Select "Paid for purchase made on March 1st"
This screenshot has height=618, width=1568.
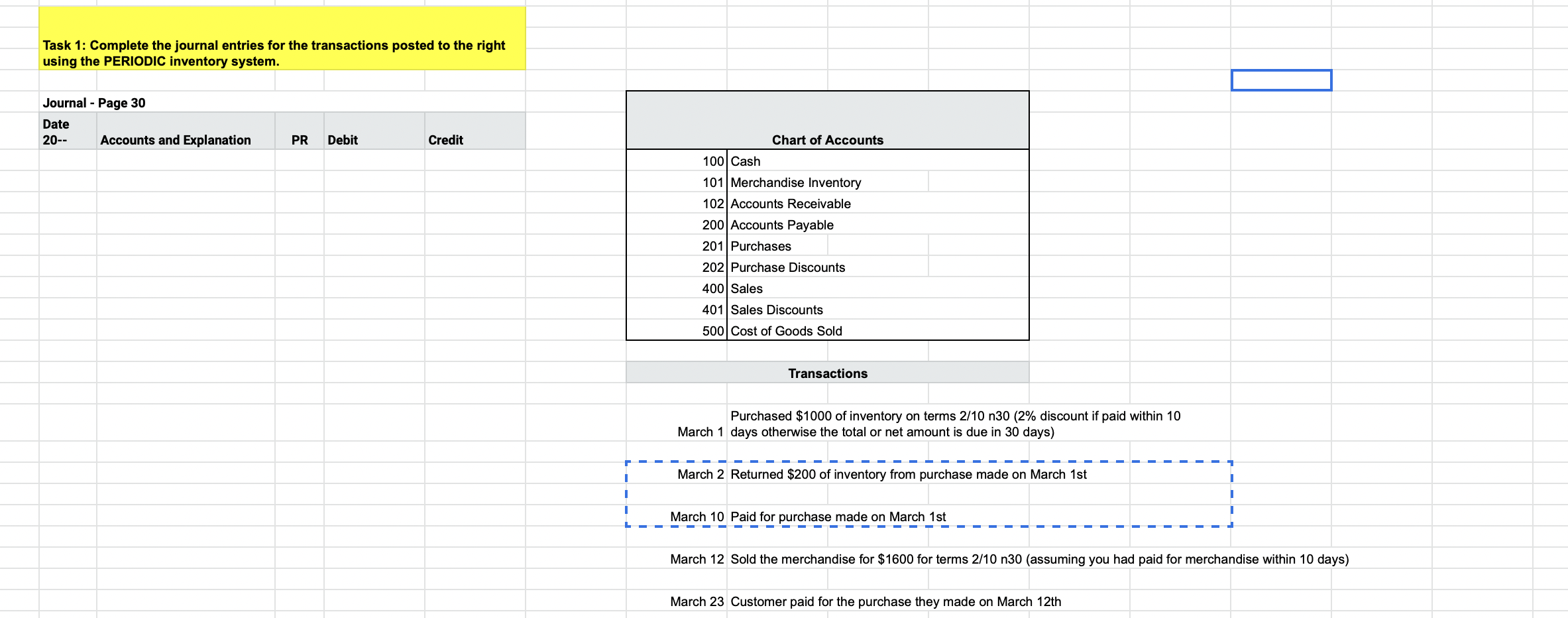(838, 517)
